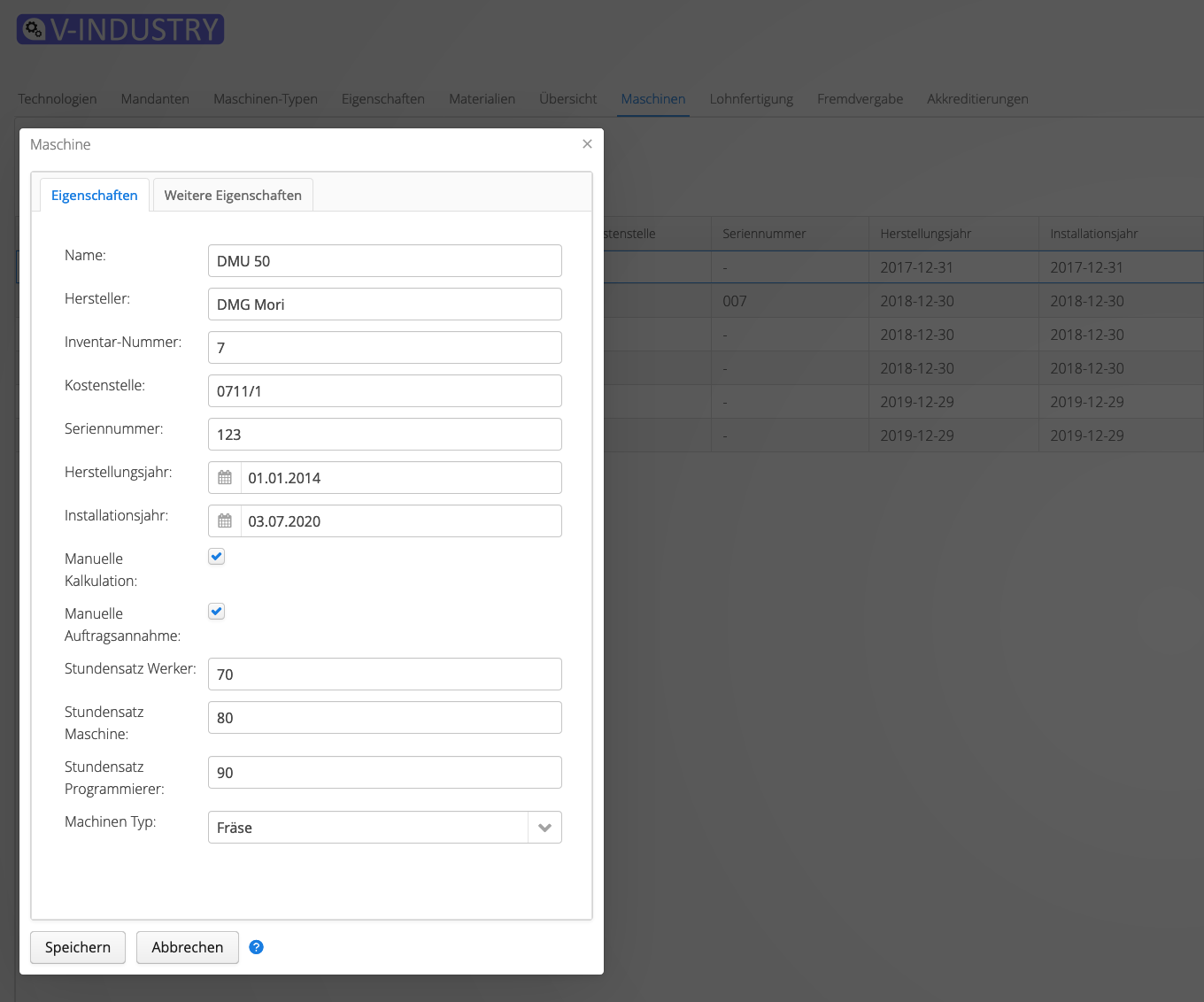The image size is (1204, 1002).
Task: Open the Herstellungsjahr calendar picker
Action: [x=225, y=478]
